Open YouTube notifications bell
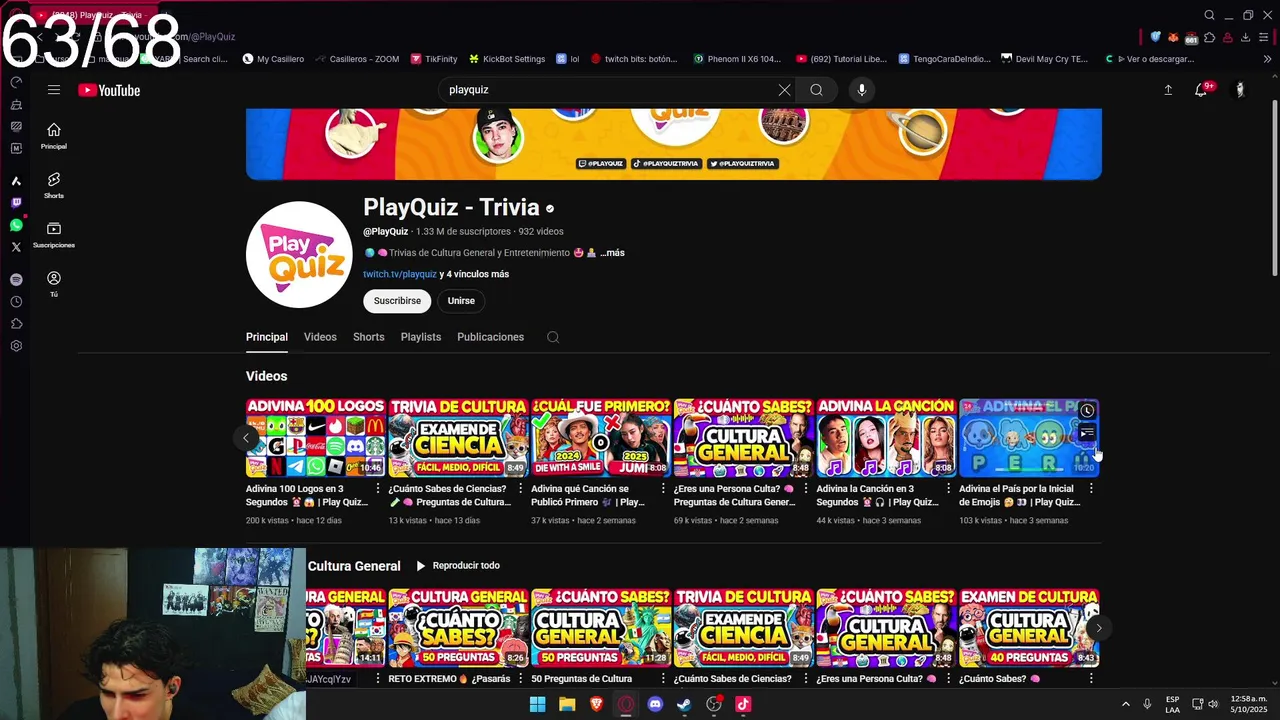 click(1203, 90)
